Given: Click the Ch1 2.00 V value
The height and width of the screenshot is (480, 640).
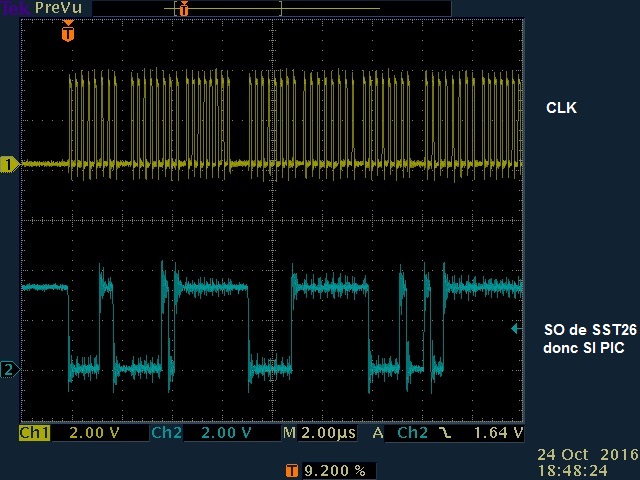Looking at the screenshot, I should click(x=94, y=433).
